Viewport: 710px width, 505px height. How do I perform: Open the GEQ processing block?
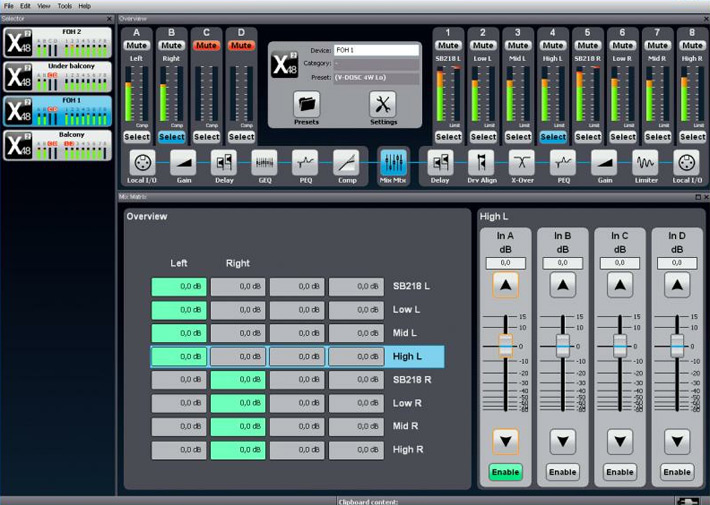pos(264,163)
